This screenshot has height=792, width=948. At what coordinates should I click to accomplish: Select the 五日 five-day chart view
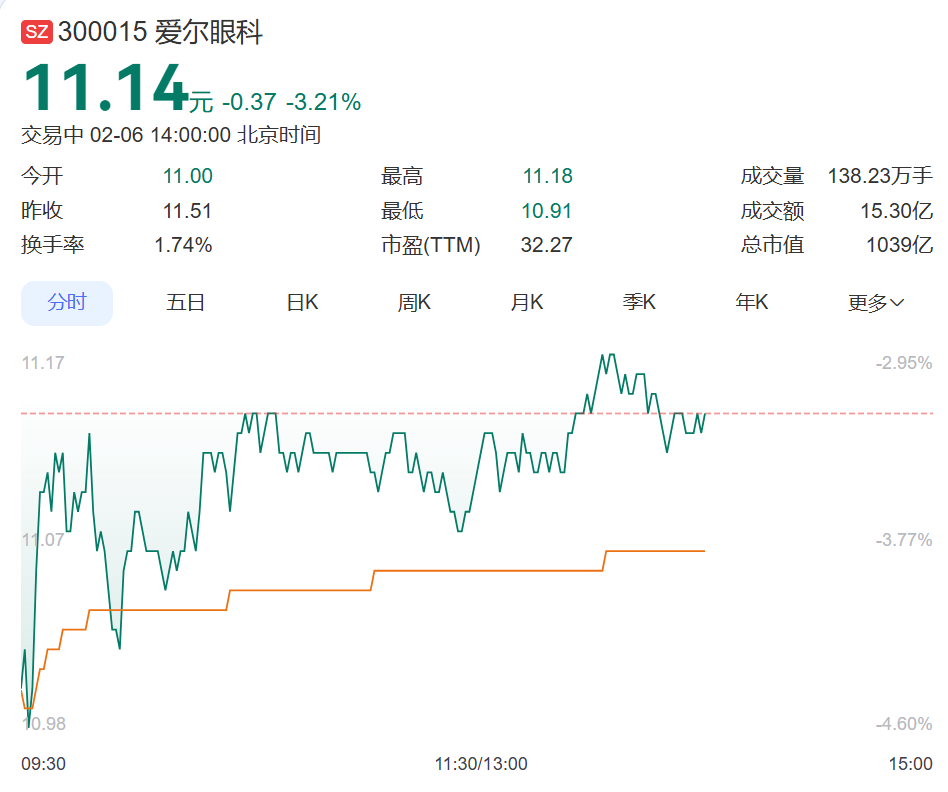click(x=185, y=302)
